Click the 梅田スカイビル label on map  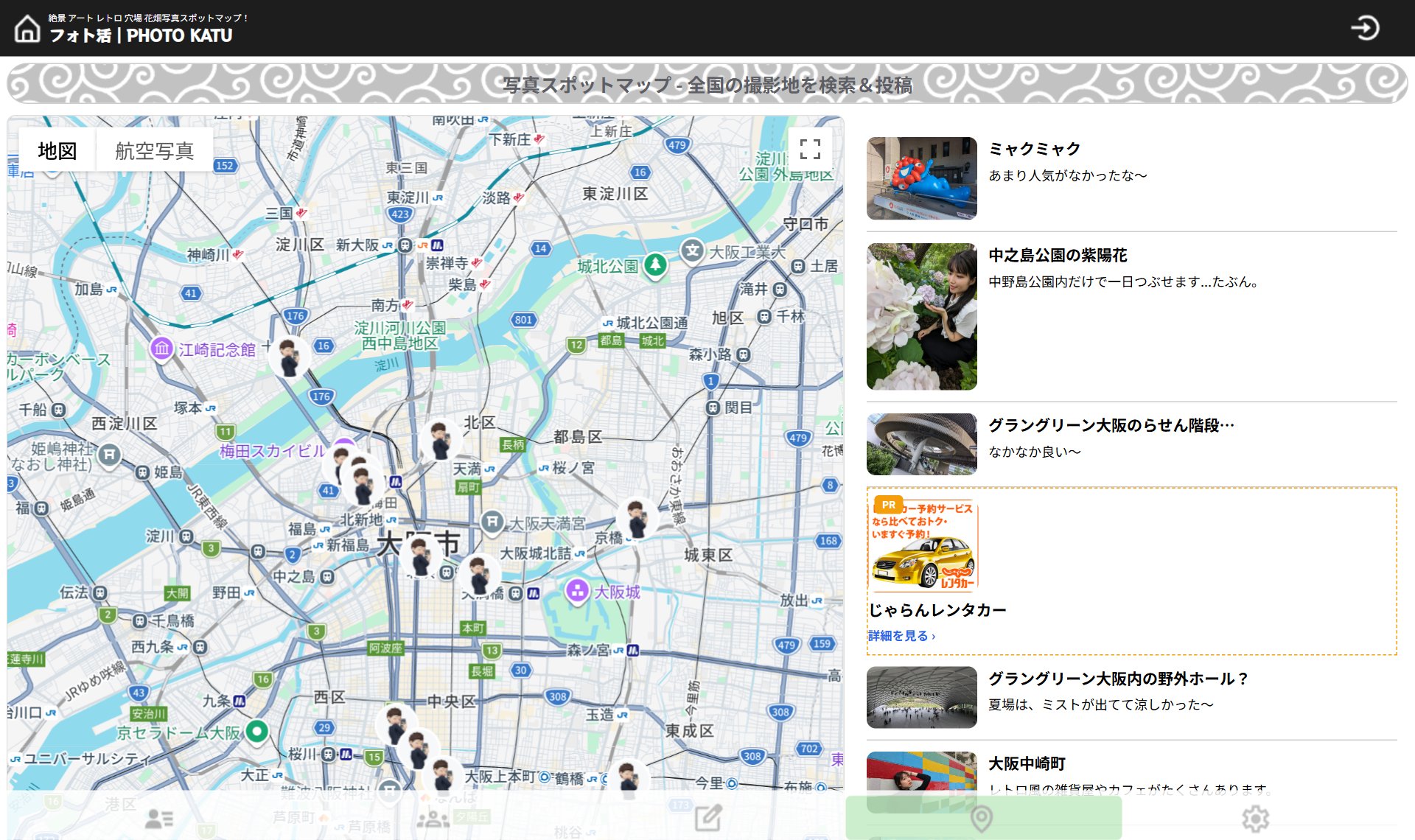273,450
